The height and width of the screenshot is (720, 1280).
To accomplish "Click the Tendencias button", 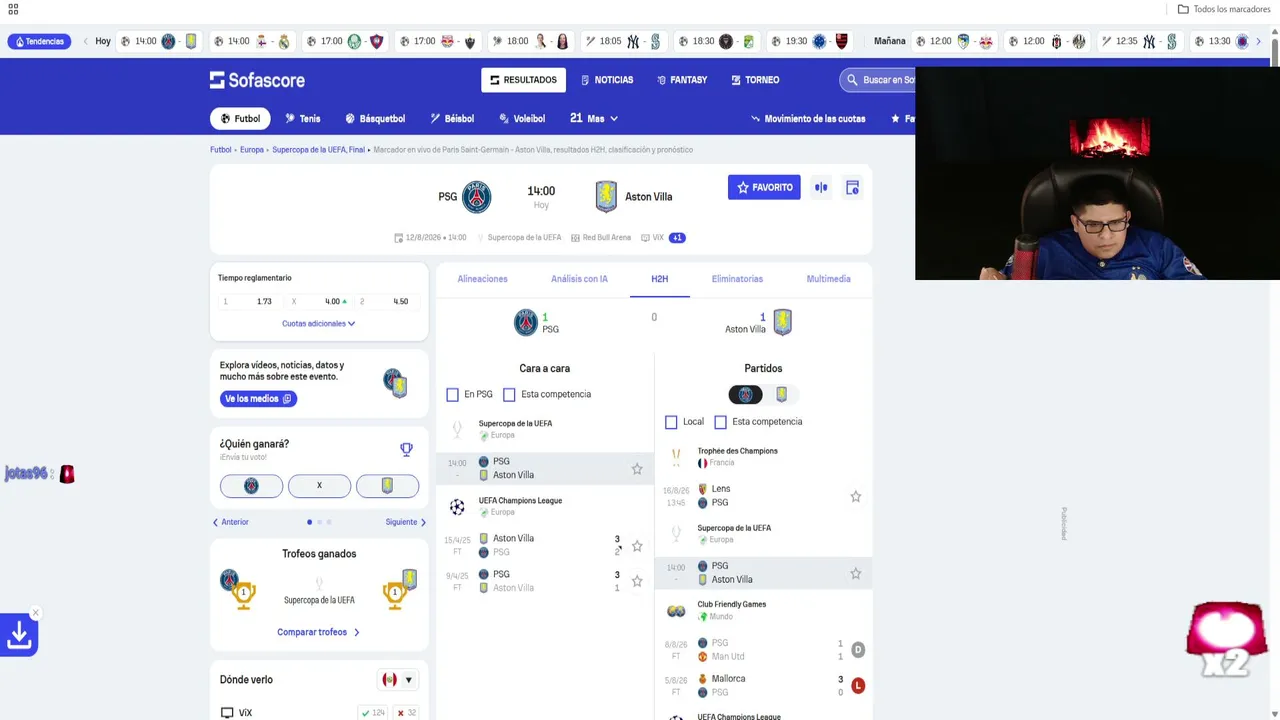I will 39,41.
